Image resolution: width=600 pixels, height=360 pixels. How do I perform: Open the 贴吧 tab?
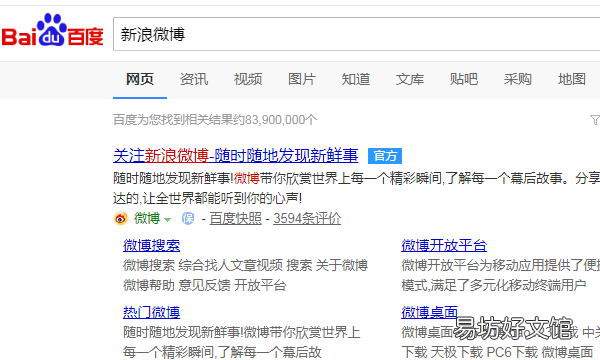(464, 79)
